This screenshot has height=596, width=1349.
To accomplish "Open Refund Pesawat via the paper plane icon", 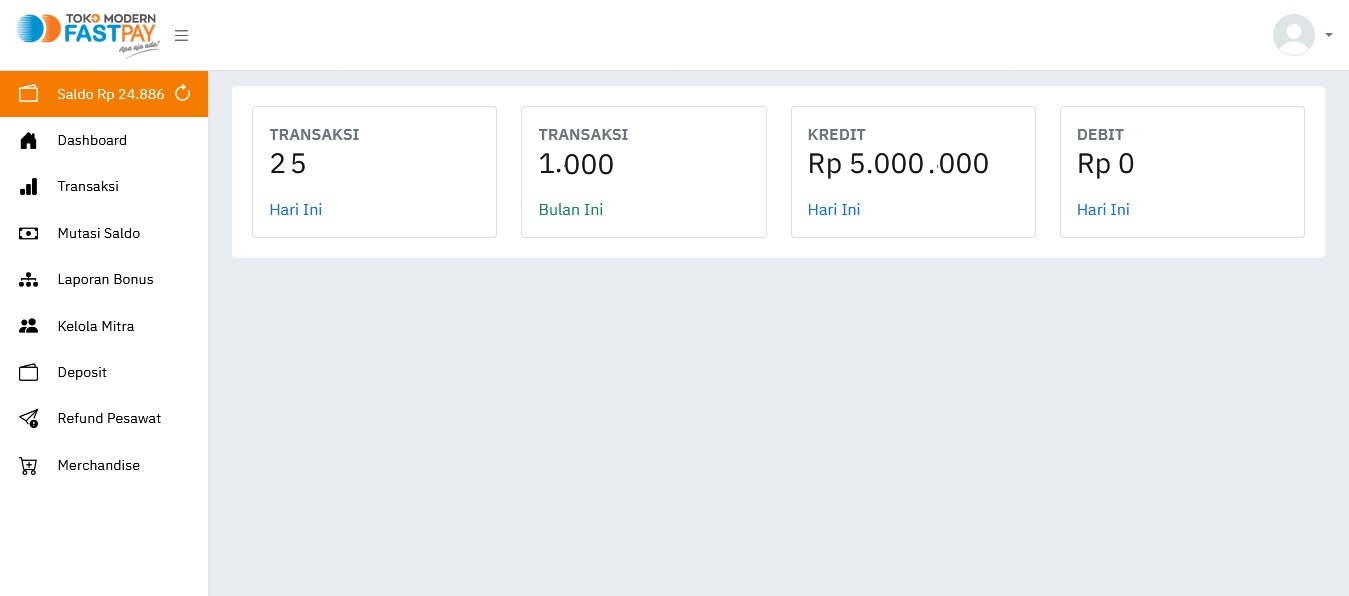I will pyautogui.click(x=28, y=418).
